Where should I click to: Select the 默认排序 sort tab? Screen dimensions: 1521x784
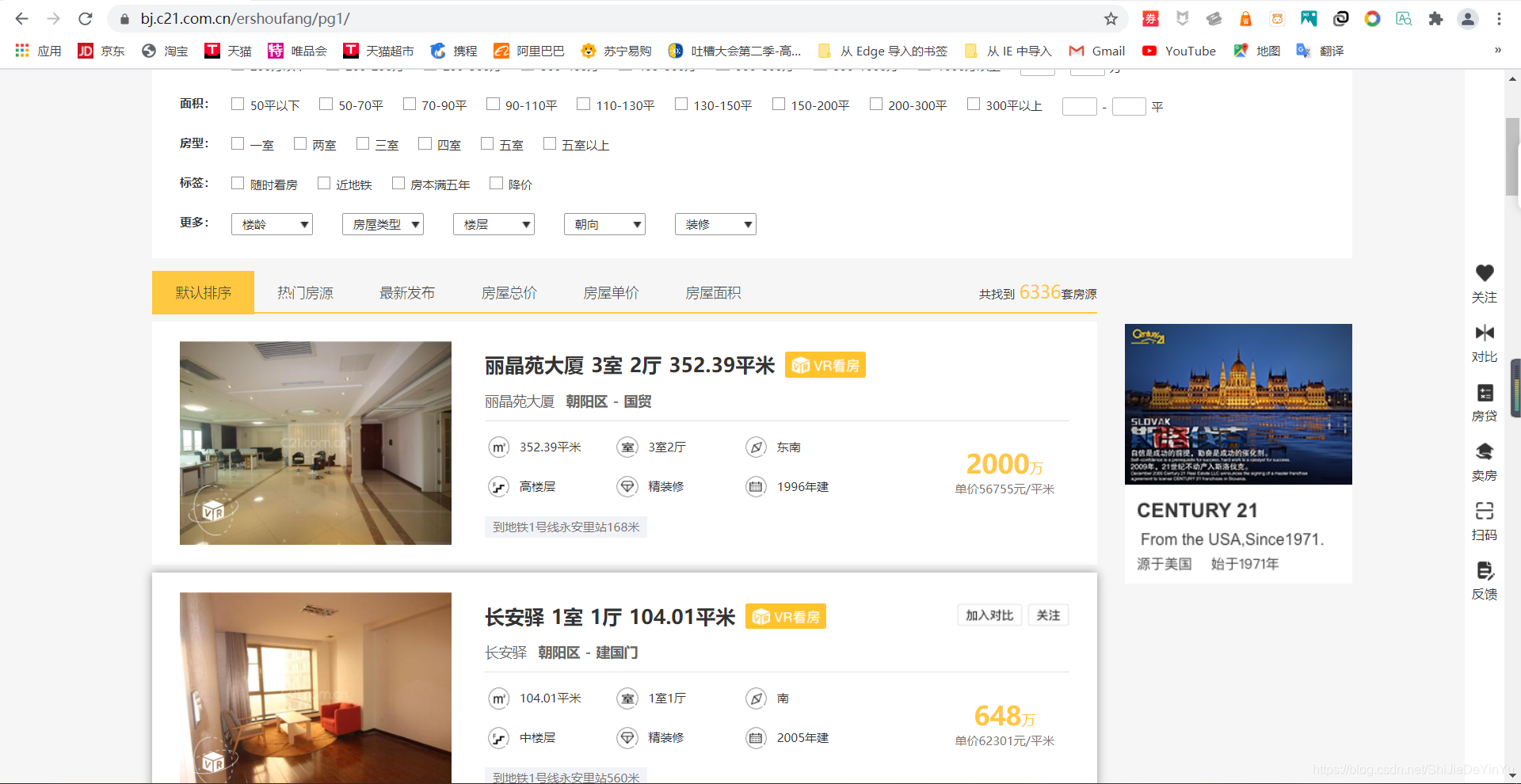tap(203, 292)
